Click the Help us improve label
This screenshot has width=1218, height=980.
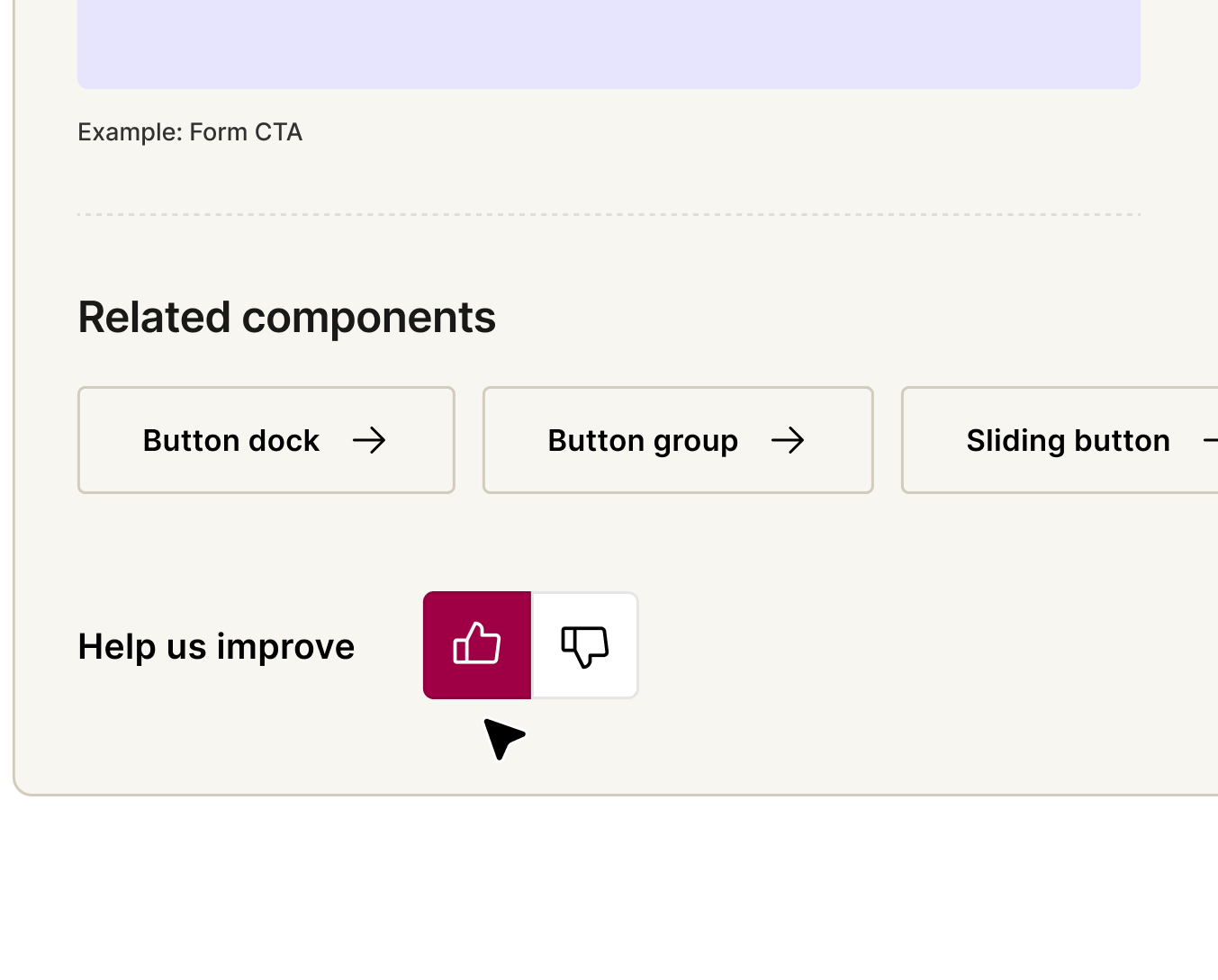click(216, 645)
